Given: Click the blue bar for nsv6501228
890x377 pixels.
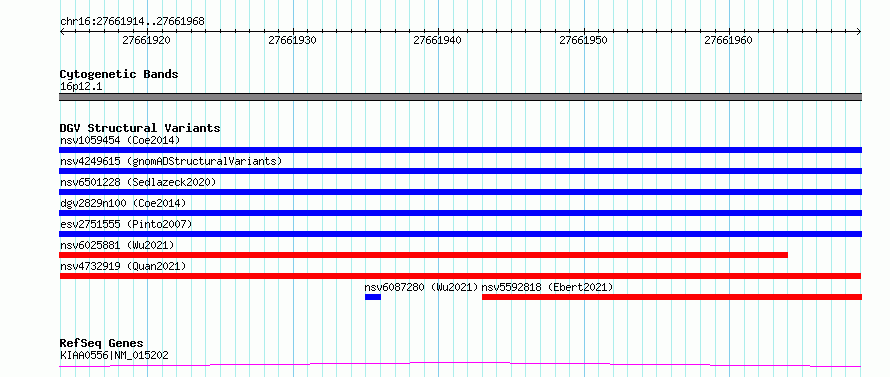Looking at the screenshot, I should click(x=460, y=192).
